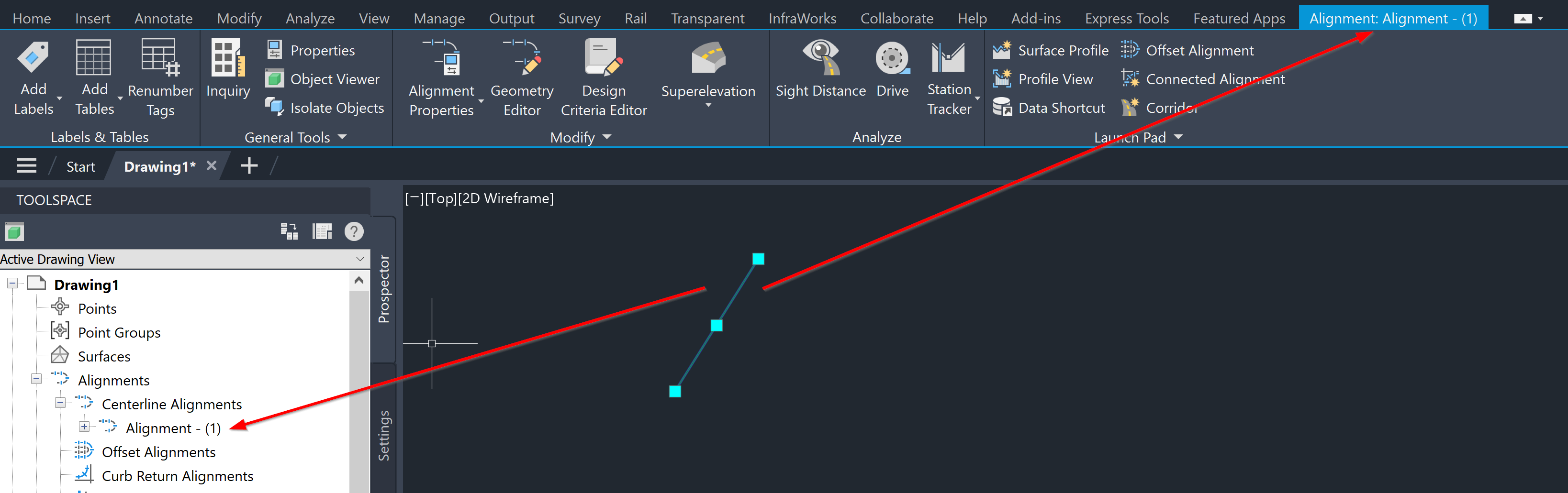This screenshot has width=1568, height=493.
Task: Click the ribbon minimize toggle button
Action: coord(1523,19)
